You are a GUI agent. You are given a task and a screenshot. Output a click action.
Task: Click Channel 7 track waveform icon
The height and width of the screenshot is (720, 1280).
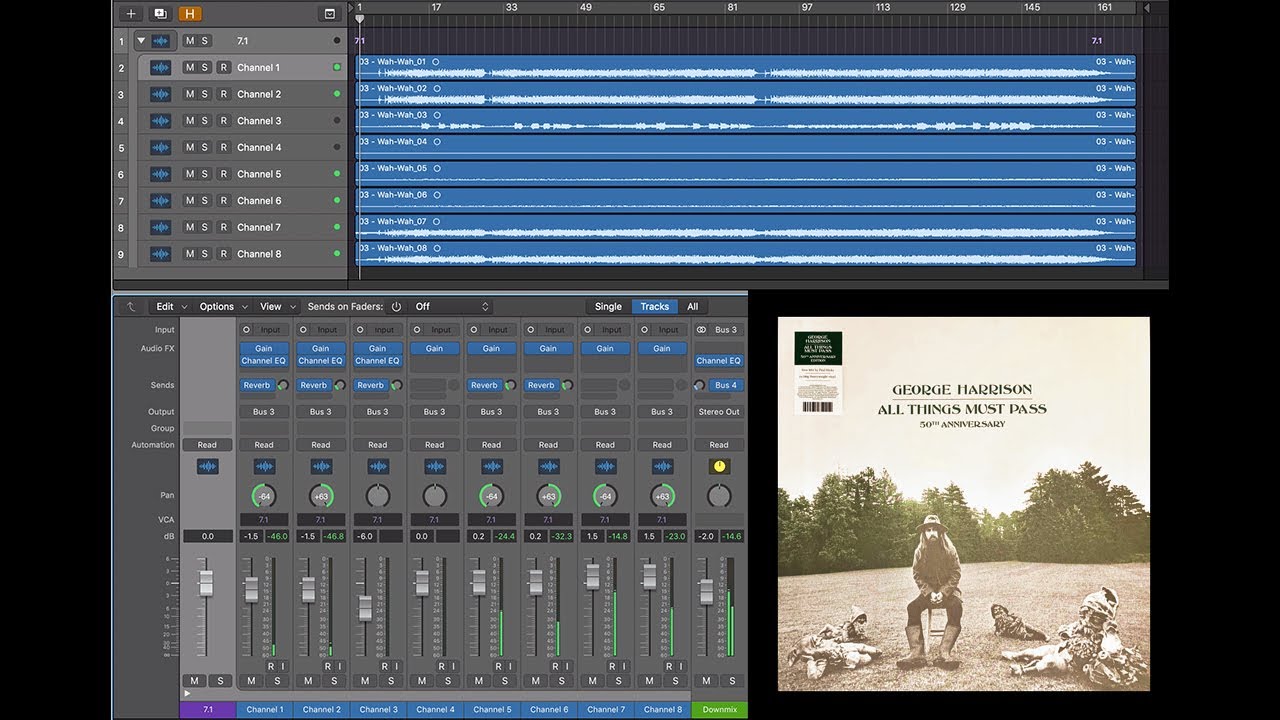tap(161, 227)
